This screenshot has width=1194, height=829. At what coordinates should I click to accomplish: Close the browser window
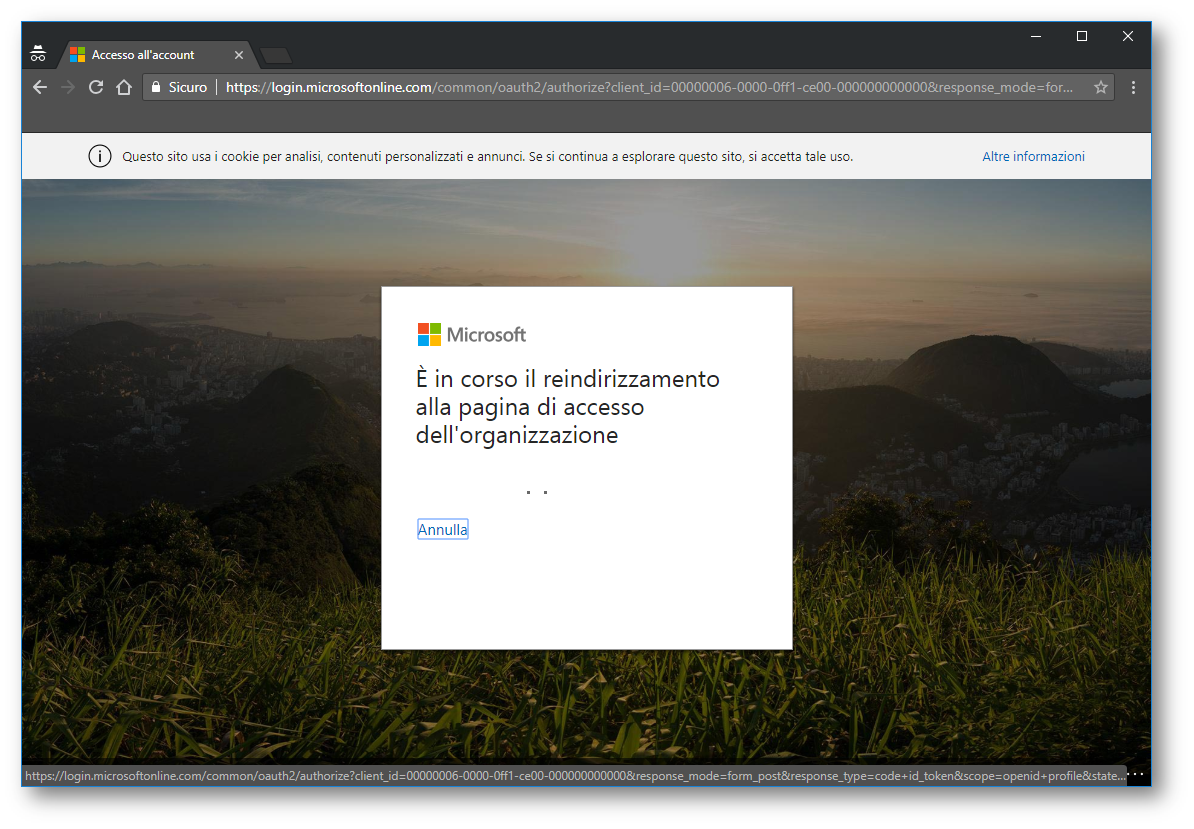(x=1128, y=37)
